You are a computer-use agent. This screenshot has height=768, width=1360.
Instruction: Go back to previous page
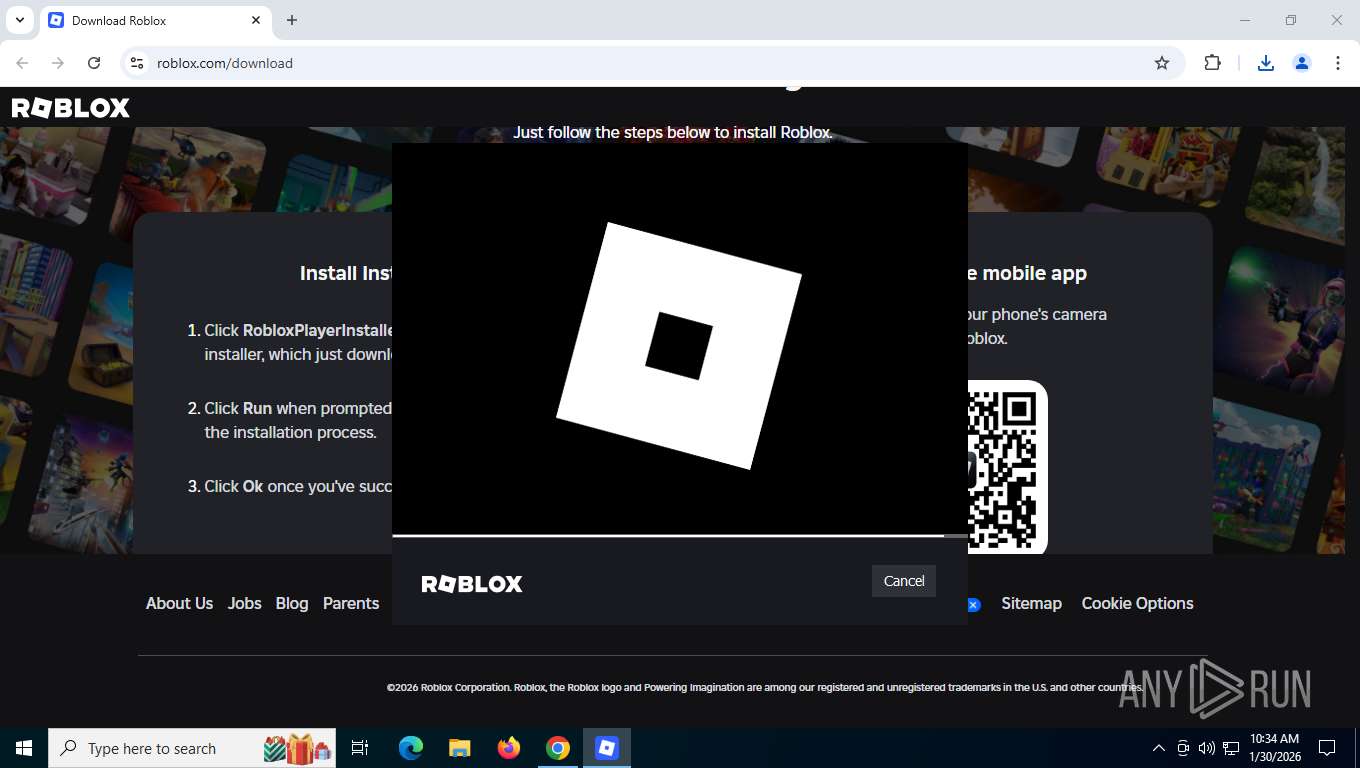[x=22, y=63]
